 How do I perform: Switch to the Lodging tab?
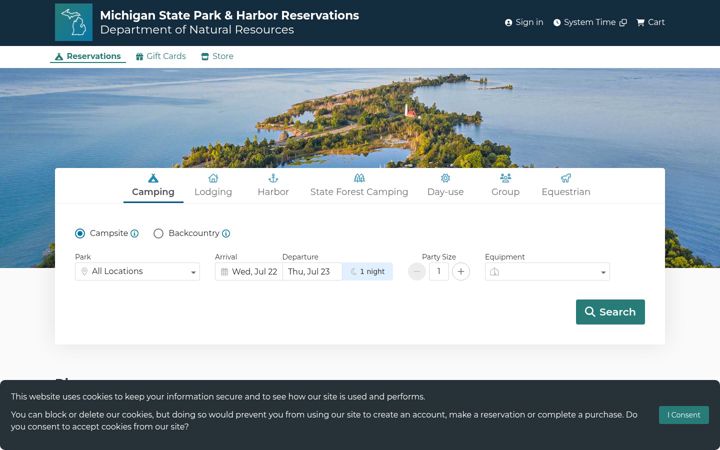(x=213, y=186)
